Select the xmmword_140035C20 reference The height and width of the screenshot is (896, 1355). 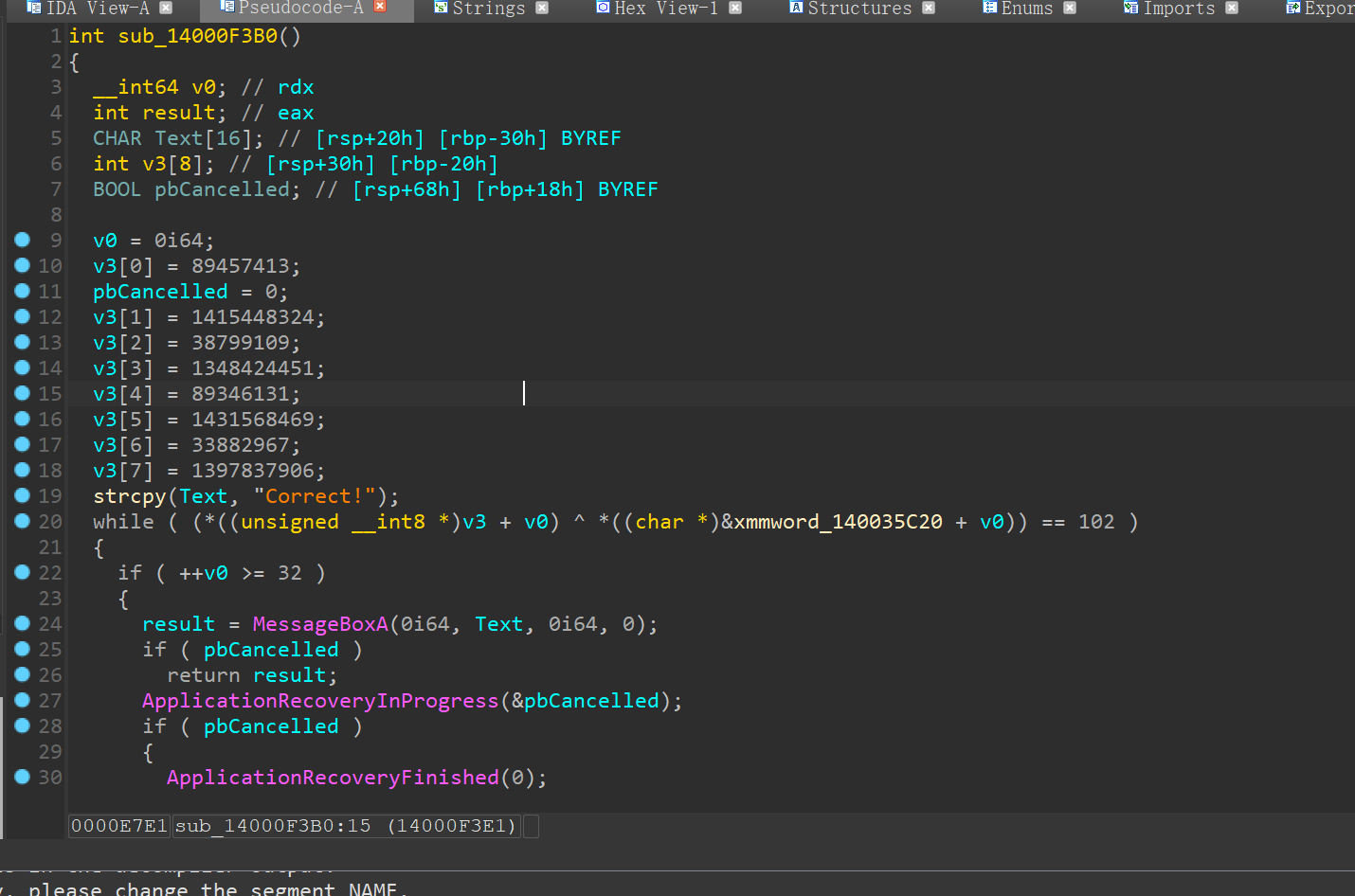838,522
